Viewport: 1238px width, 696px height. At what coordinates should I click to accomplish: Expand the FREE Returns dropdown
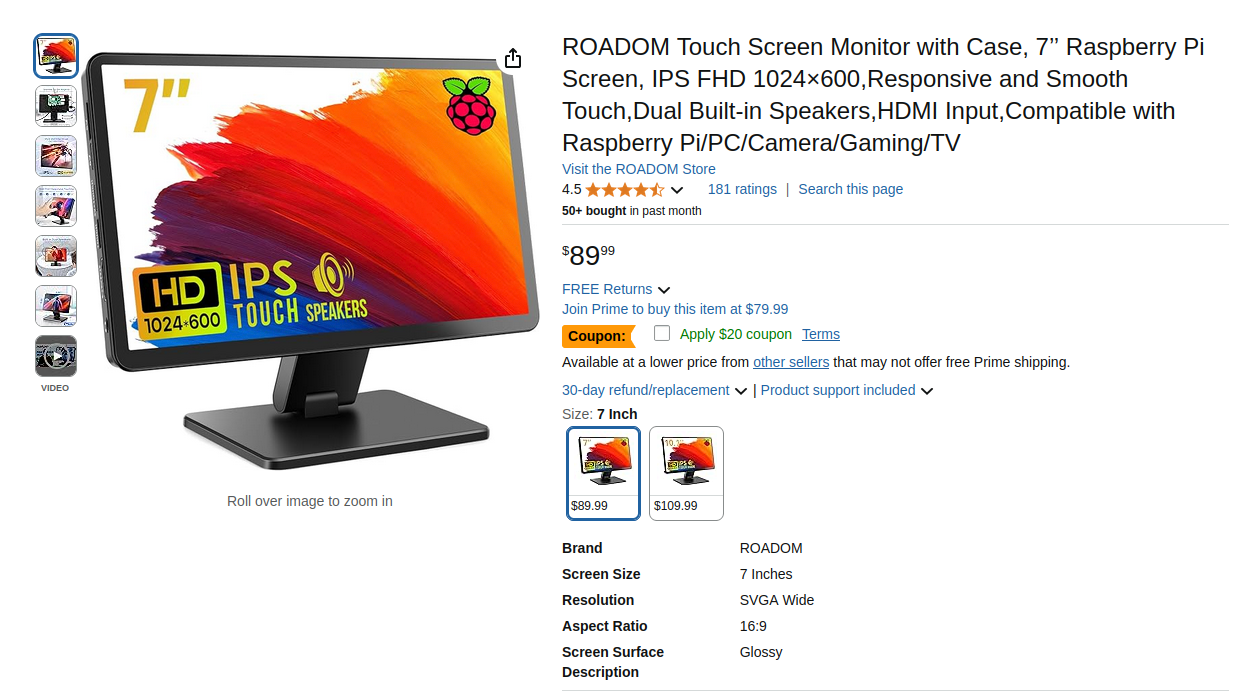[616, 289]
